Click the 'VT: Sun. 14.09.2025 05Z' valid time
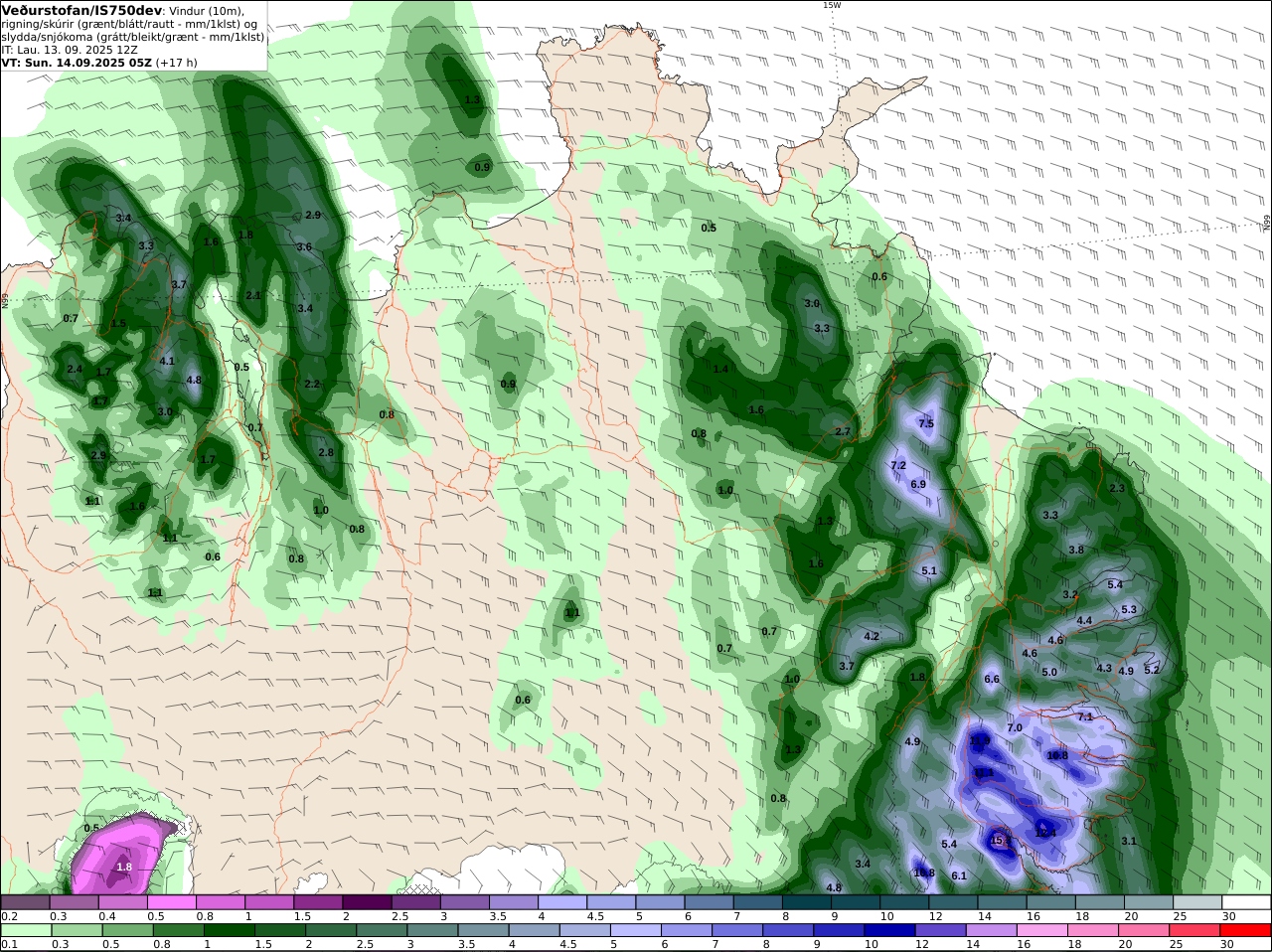1272x952 pixels. click(x=78, y=63)
